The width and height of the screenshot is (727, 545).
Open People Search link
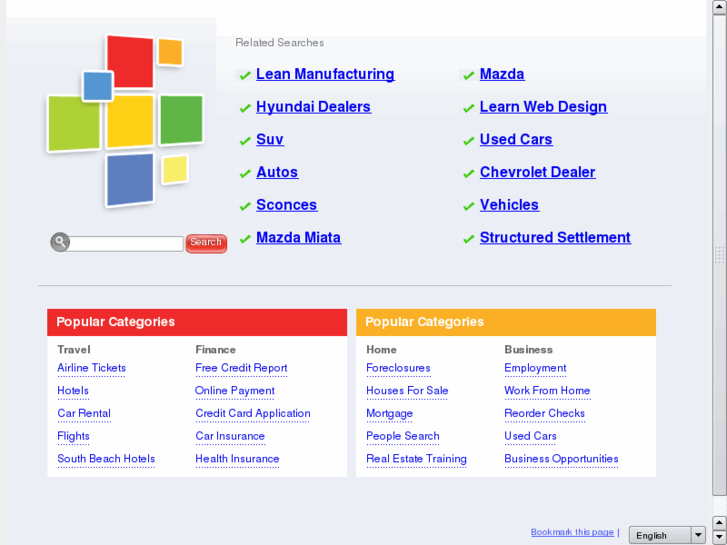click(403, 436)
